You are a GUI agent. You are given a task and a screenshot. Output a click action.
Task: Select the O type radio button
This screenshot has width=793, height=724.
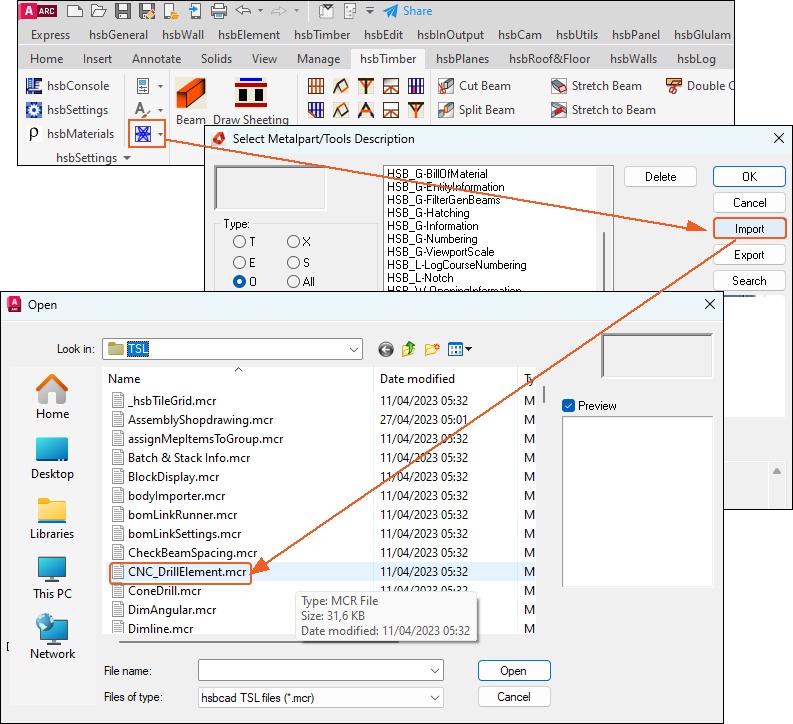[239, 282]
